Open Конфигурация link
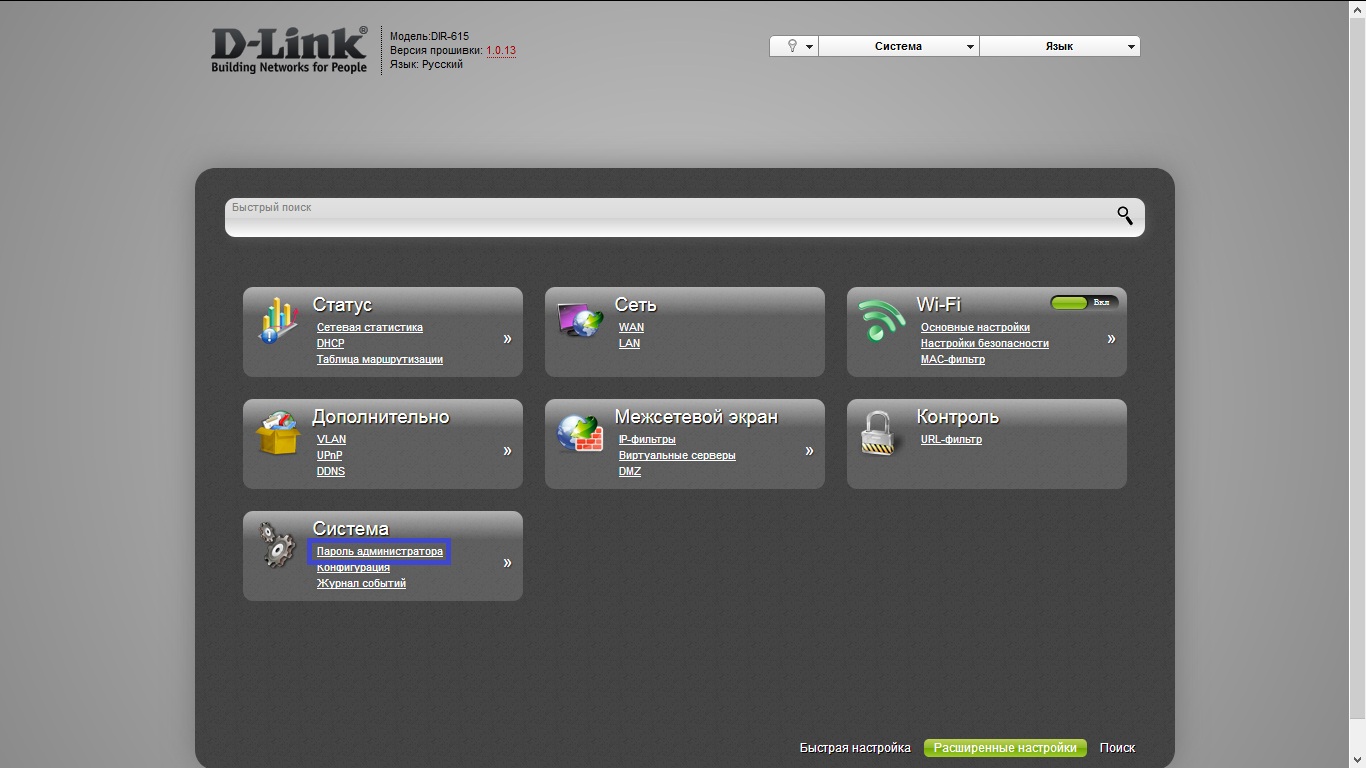 click(x=353, y=568)
